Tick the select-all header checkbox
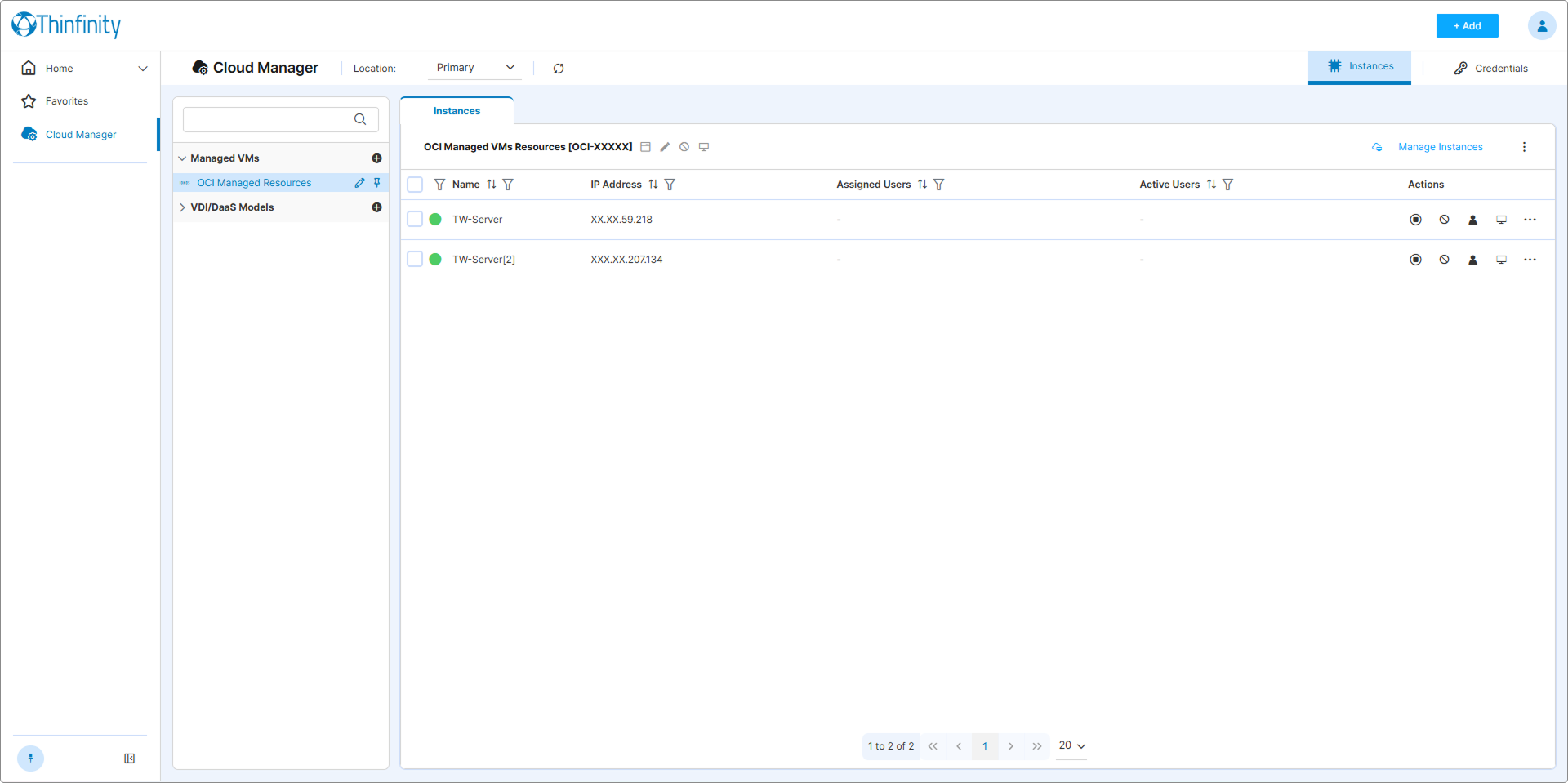This screenshot has height=783, width=1568. tap(415, 185)
